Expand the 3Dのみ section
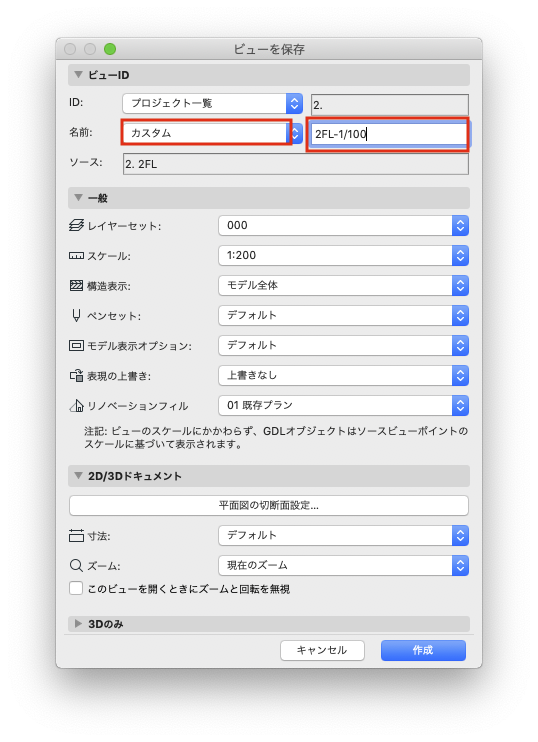Screen dimensions: 538x742 (79, 624)
